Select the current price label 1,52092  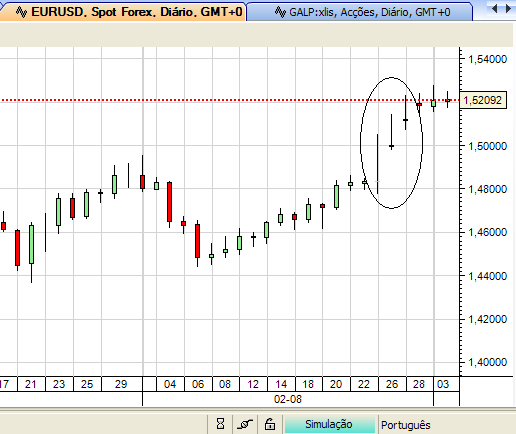tap(483, 100)
